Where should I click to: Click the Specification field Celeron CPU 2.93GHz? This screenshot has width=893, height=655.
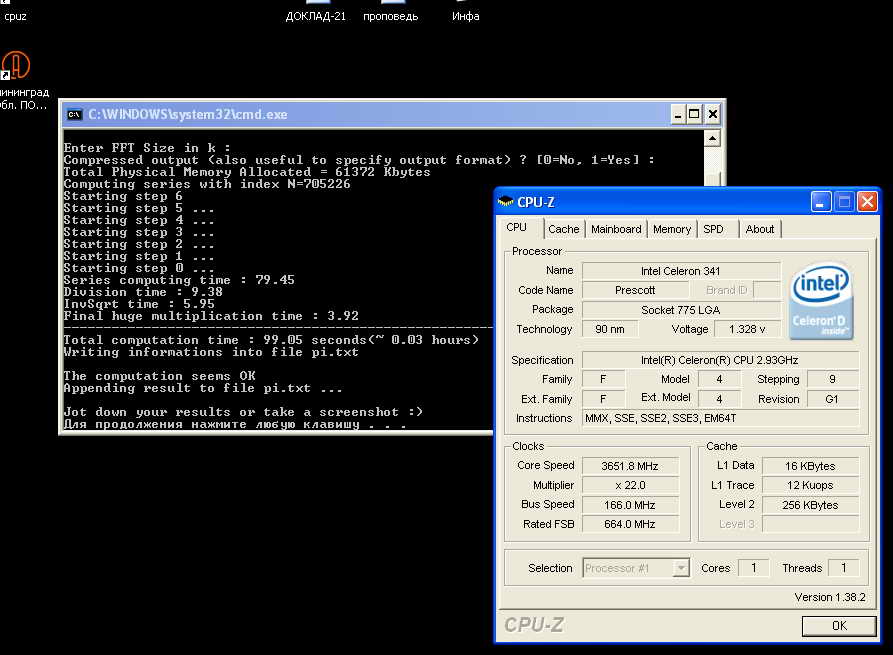pyautogui.click(x=720, y=360)
